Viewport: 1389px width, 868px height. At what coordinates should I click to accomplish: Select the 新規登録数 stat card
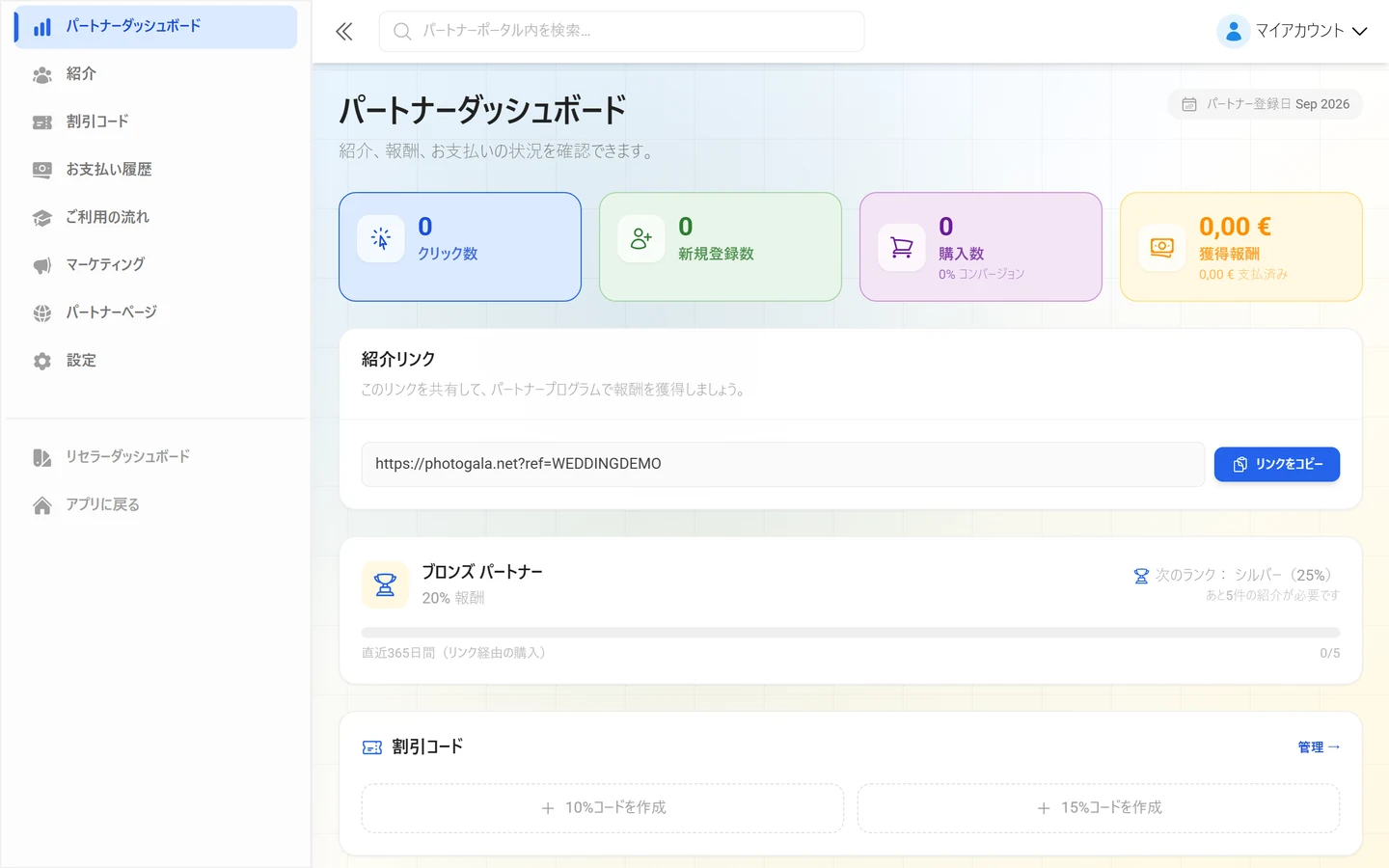tap(721, 247)
